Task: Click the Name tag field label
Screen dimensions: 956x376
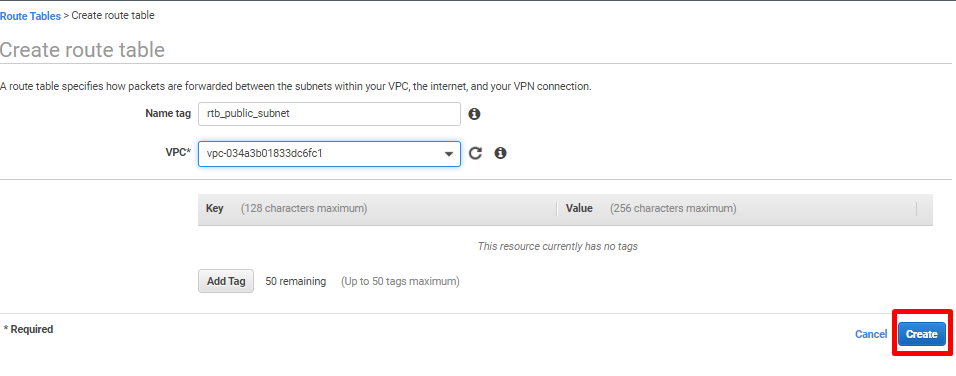Action: pos(168,113)
